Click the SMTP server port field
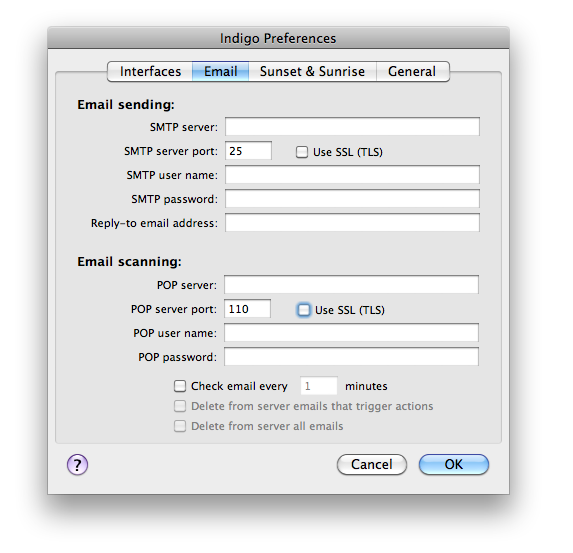This screenshot has width=573, height=553. (248, 151)
